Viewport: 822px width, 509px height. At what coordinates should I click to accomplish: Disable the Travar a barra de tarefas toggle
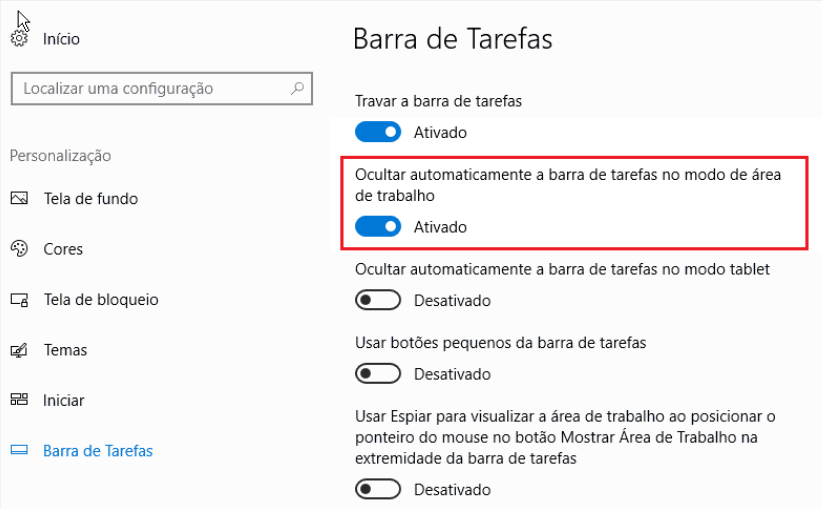tap(378, 132)
